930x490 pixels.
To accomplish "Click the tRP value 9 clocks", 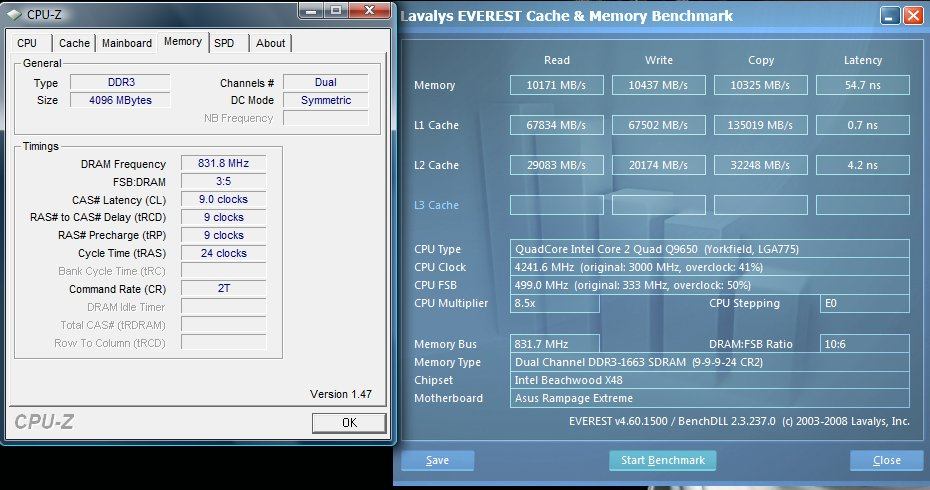I will [x=224, y=235].
